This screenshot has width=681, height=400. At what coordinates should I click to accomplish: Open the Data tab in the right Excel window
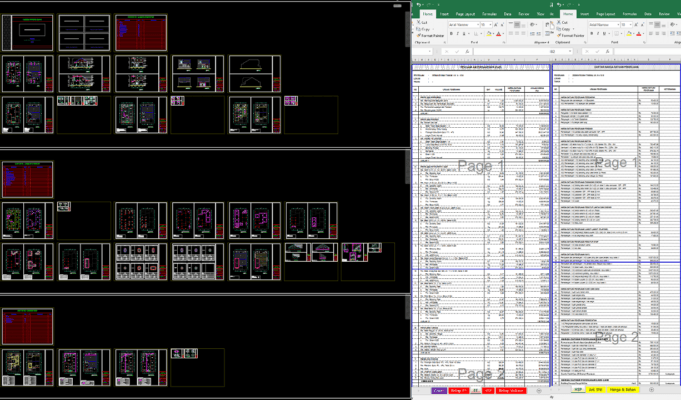pyautogui.click(x=648, y=14)
